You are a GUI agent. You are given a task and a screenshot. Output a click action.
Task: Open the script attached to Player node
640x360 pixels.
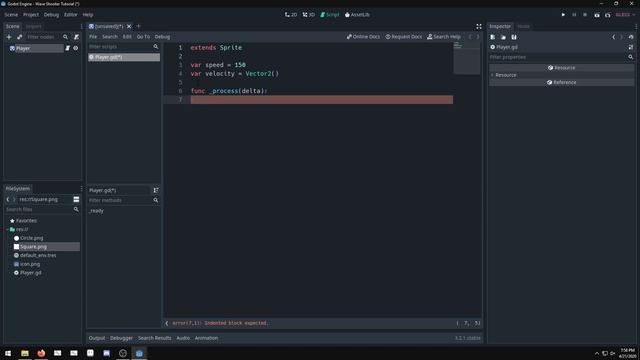tap(68, 48)
